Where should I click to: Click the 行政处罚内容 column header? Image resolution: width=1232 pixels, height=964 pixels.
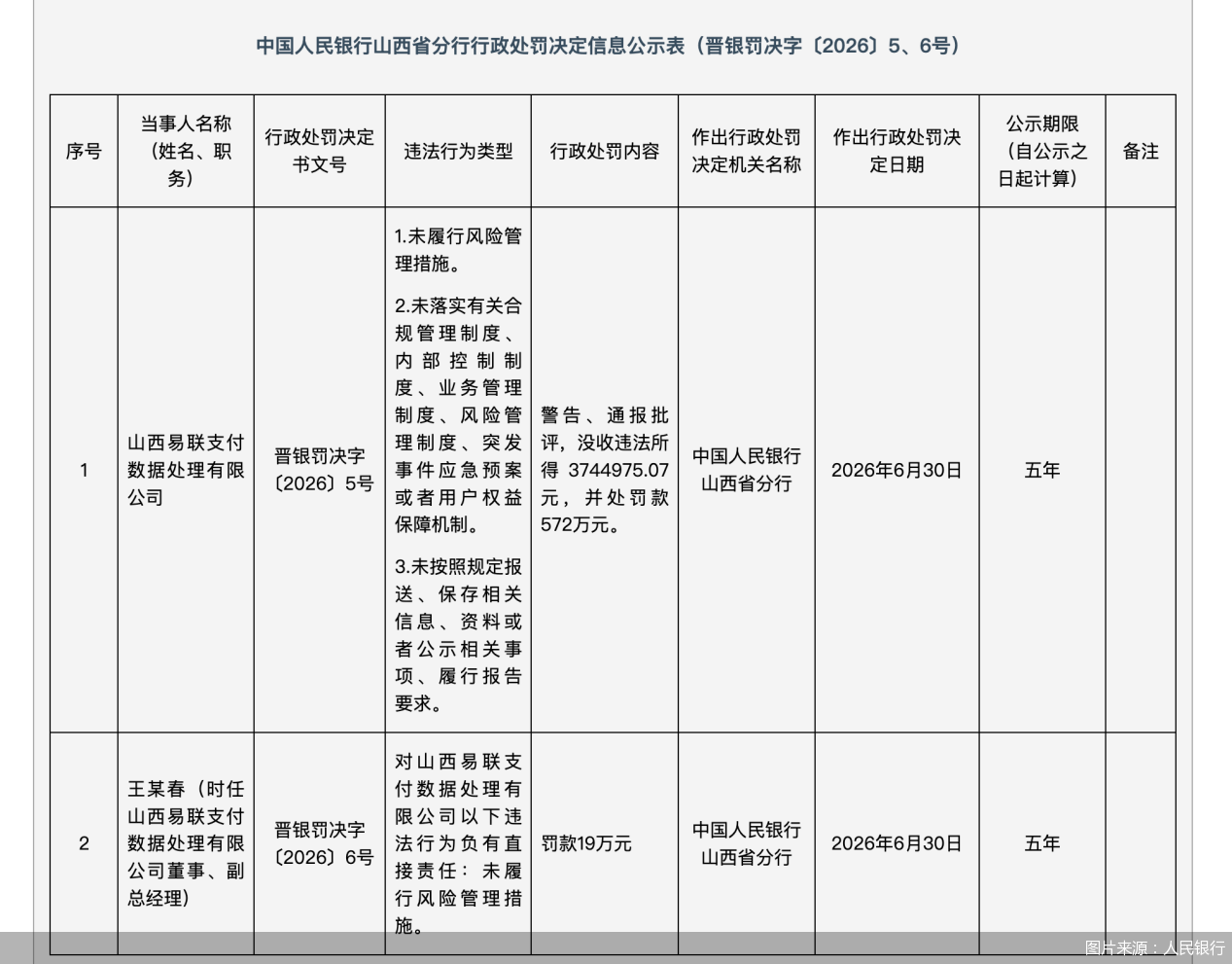pos(605,151)
